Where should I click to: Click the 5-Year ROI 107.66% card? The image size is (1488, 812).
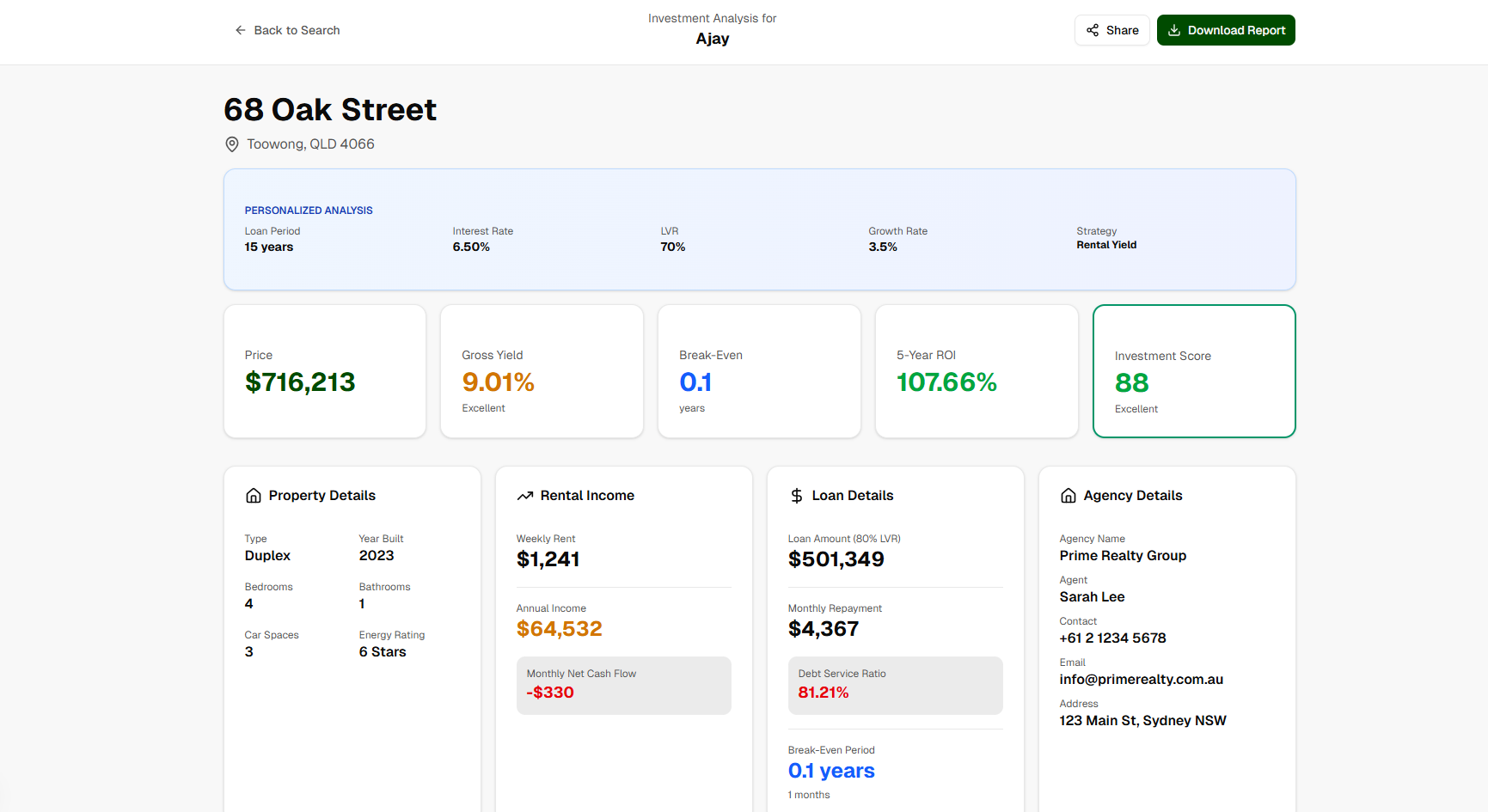[977, 371]
